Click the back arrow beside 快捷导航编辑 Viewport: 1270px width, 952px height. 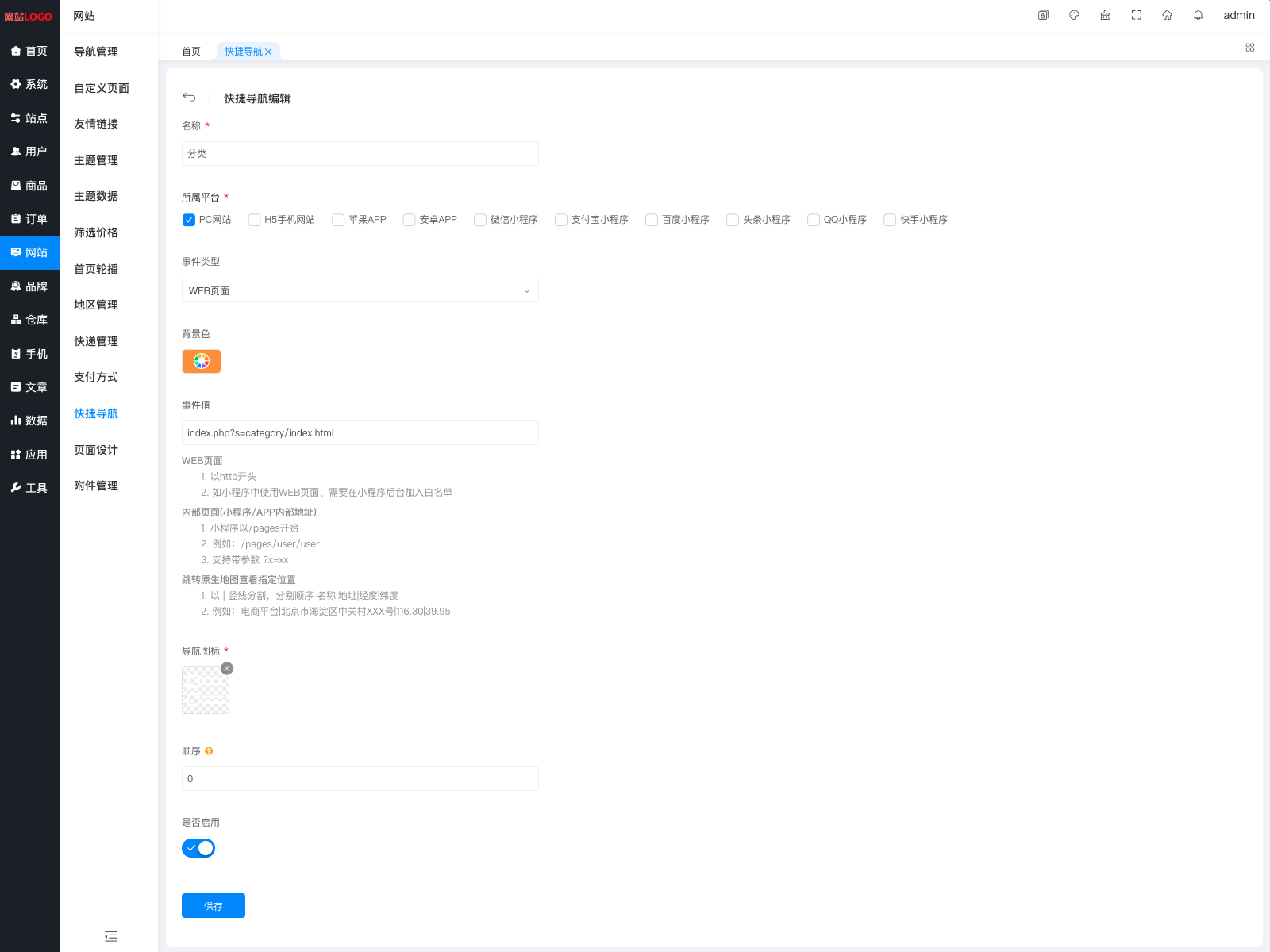(x=189, y=98)
